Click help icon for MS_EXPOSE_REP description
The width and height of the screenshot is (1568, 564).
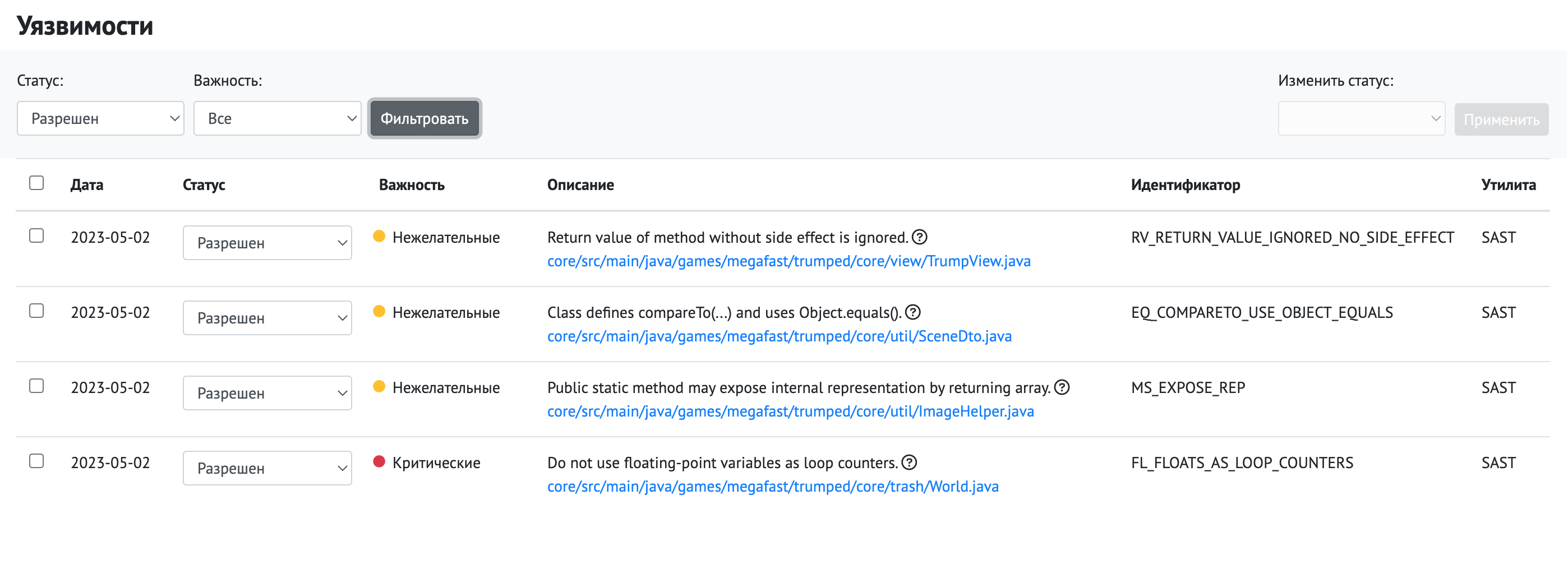tap(1062, 387)
